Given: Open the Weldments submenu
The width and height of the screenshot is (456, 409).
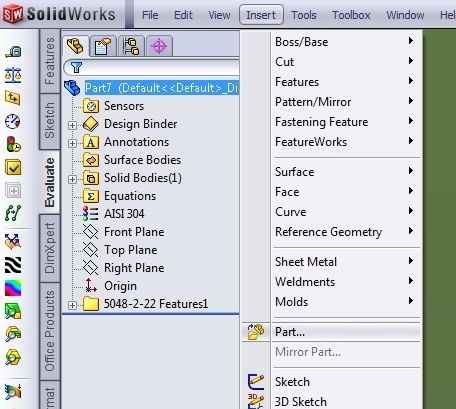Looking at the screenshot, I should click(x=347, y=282).
